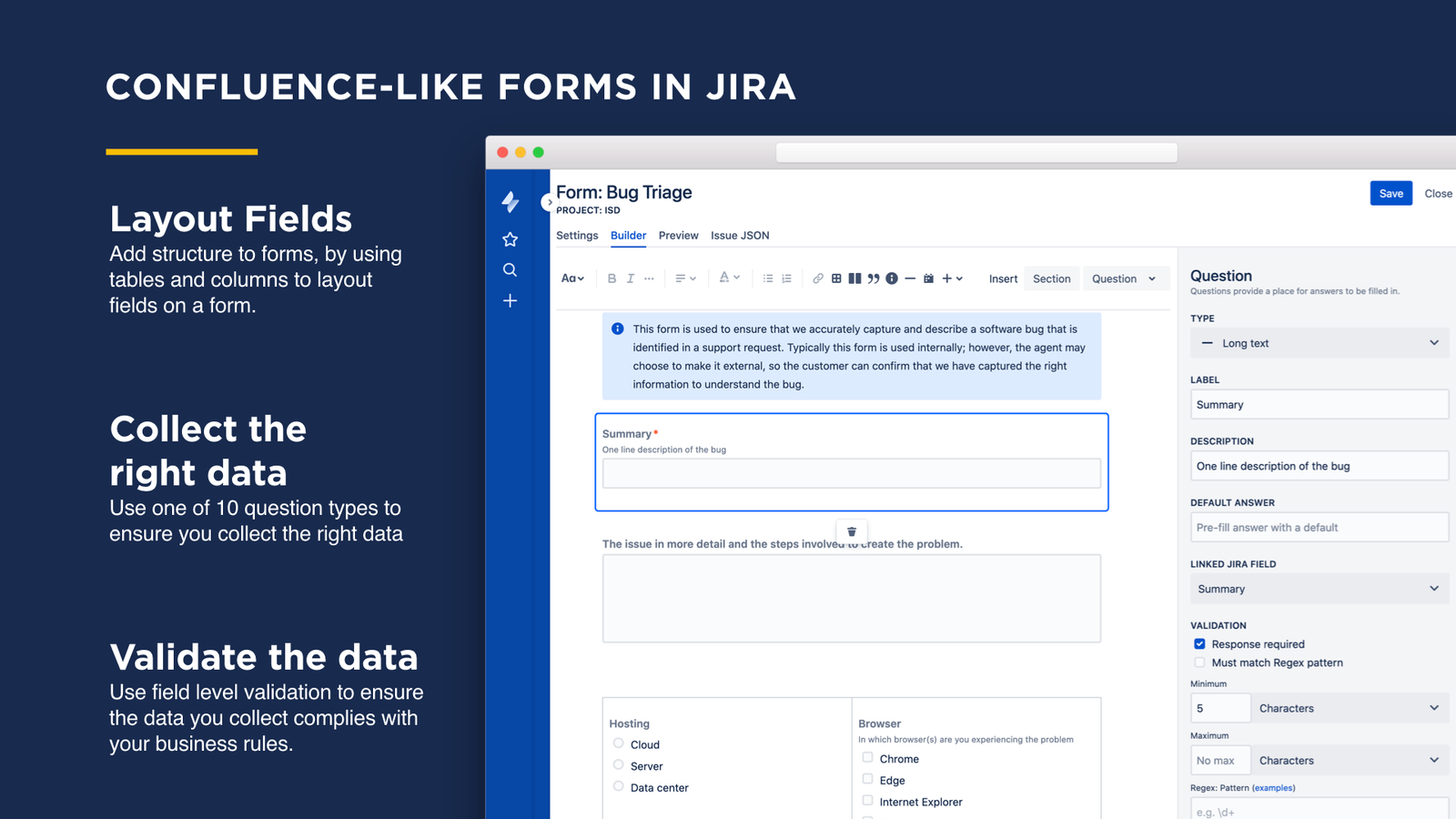Toggle bold formatting in the editor toolbar
1456x819 pixels.
tap(612, 278)
